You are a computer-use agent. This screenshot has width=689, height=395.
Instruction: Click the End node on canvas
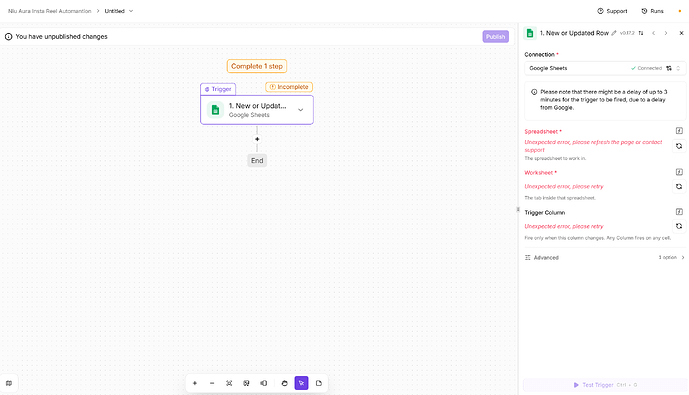point(257,160)
